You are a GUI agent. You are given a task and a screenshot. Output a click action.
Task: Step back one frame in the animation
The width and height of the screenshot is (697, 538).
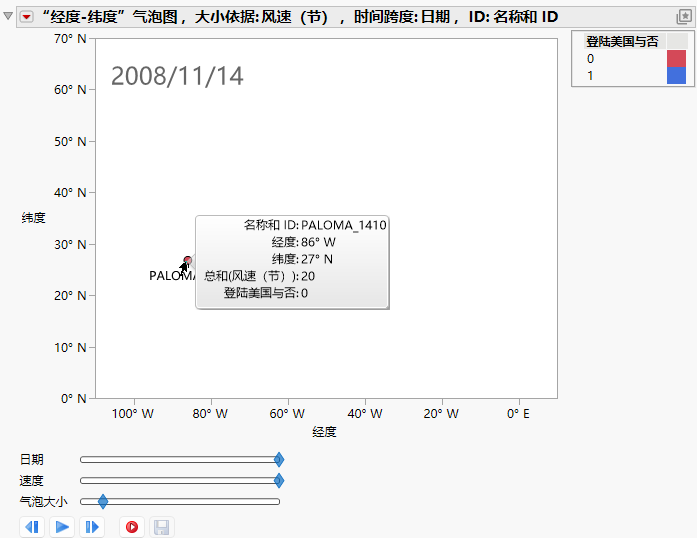pyautogui.click(x=32, y=527)
